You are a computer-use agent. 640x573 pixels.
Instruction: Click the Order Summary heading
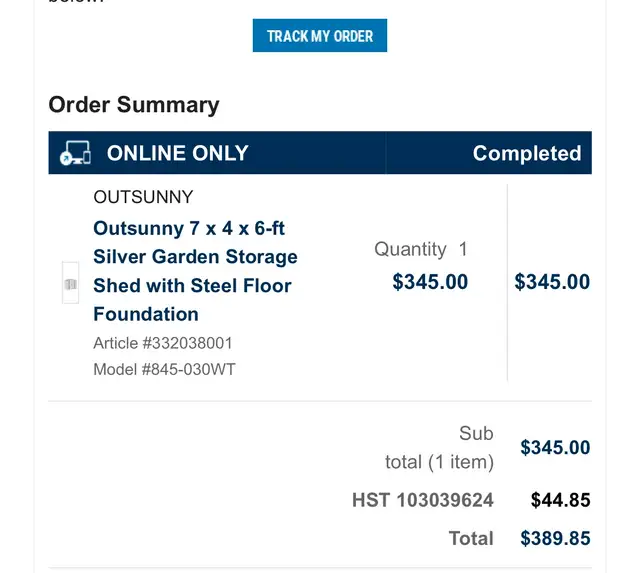[x=134, y=105]
